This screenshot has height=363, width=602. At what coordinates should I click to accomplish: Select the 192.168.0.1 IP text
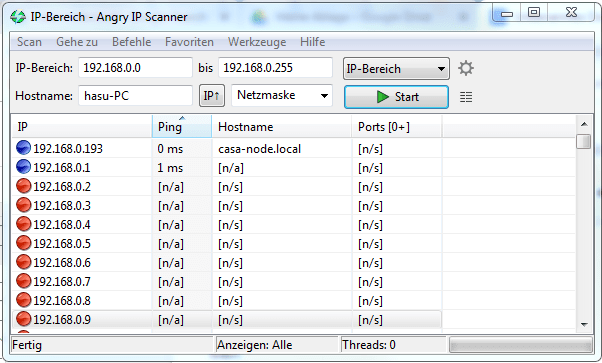61,167
